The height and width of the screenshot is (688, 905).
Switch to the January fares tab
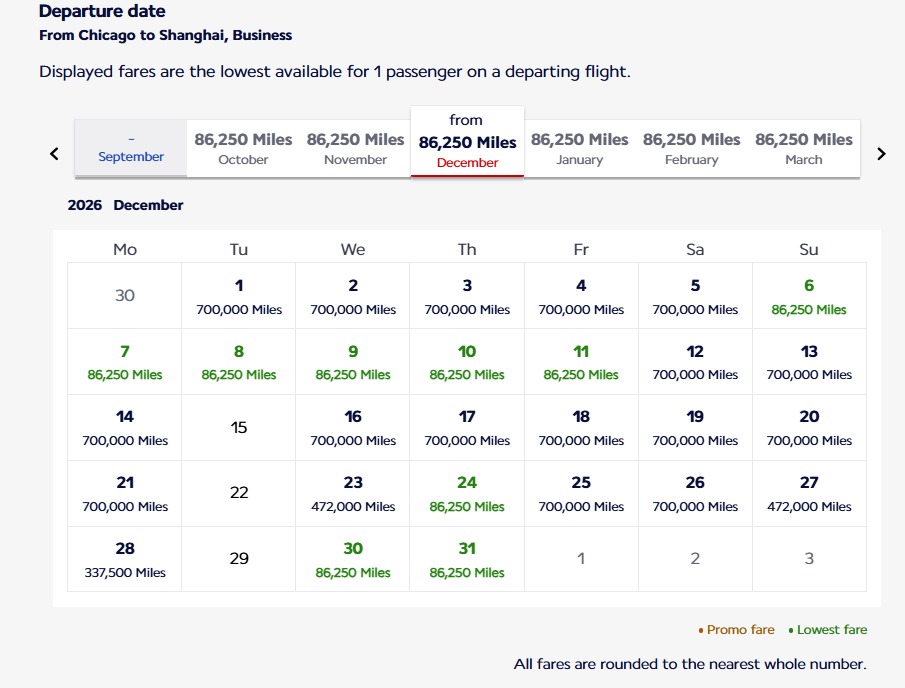[x=579, y=148]
